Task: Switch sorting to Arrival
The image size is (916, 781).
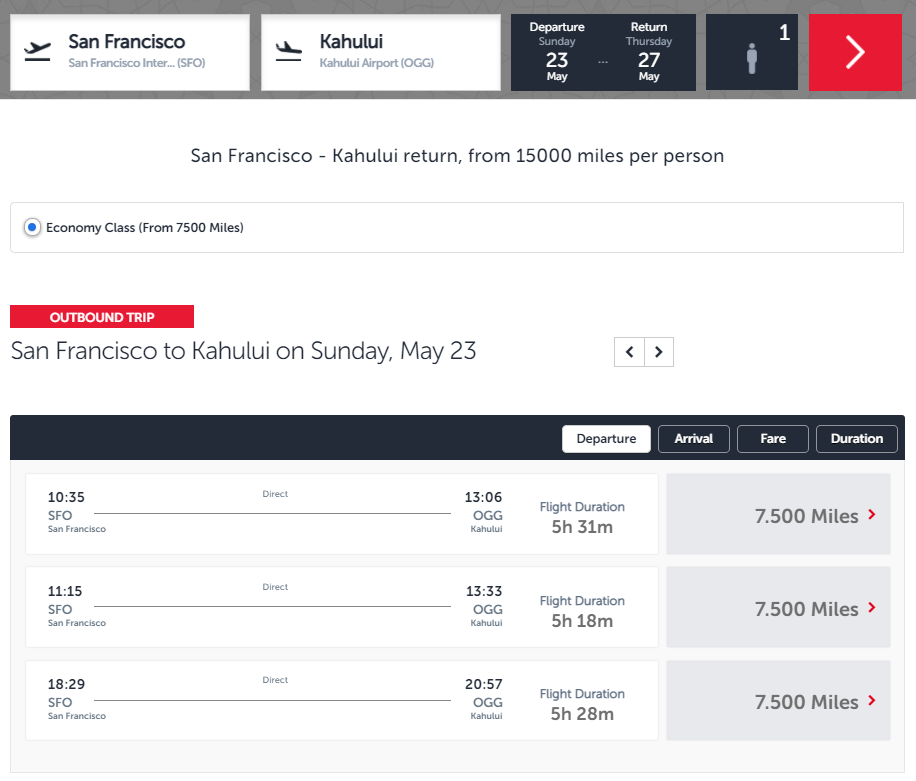Action: [x=693, y=438]
